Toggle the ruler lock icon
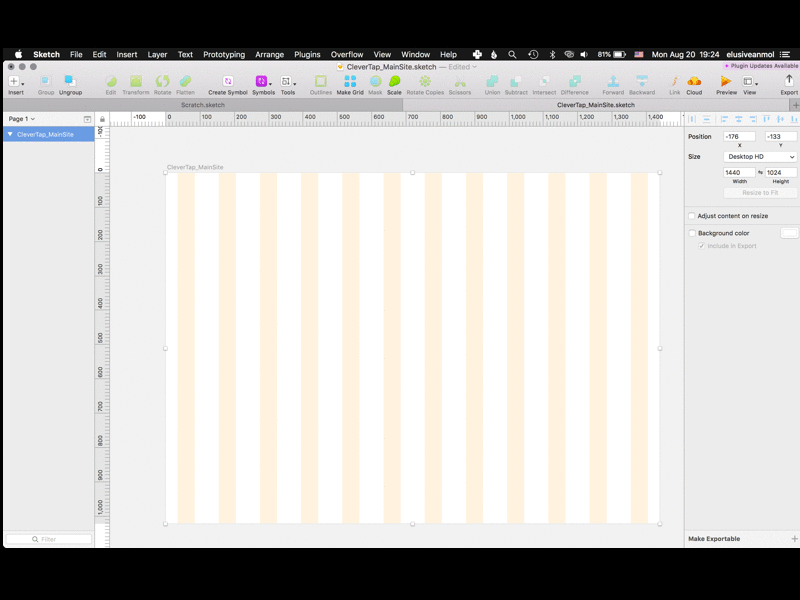The image size is (800, 600). coord(102,119)
